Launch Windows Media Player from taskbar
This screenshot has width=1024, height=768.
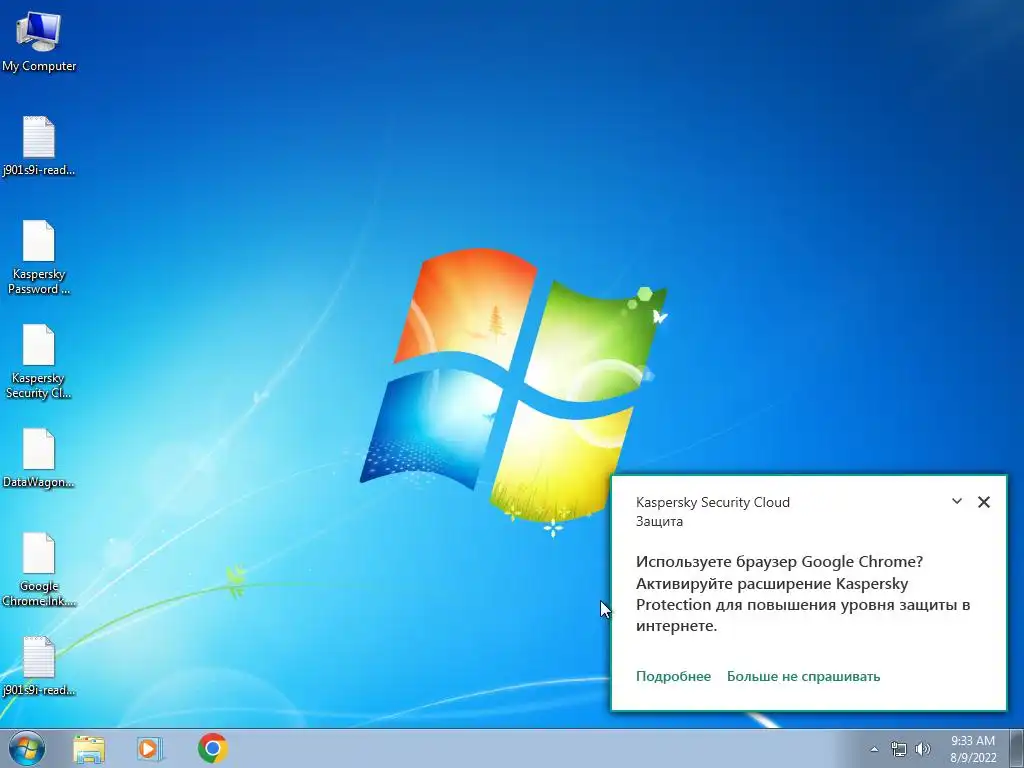(150, 748)
